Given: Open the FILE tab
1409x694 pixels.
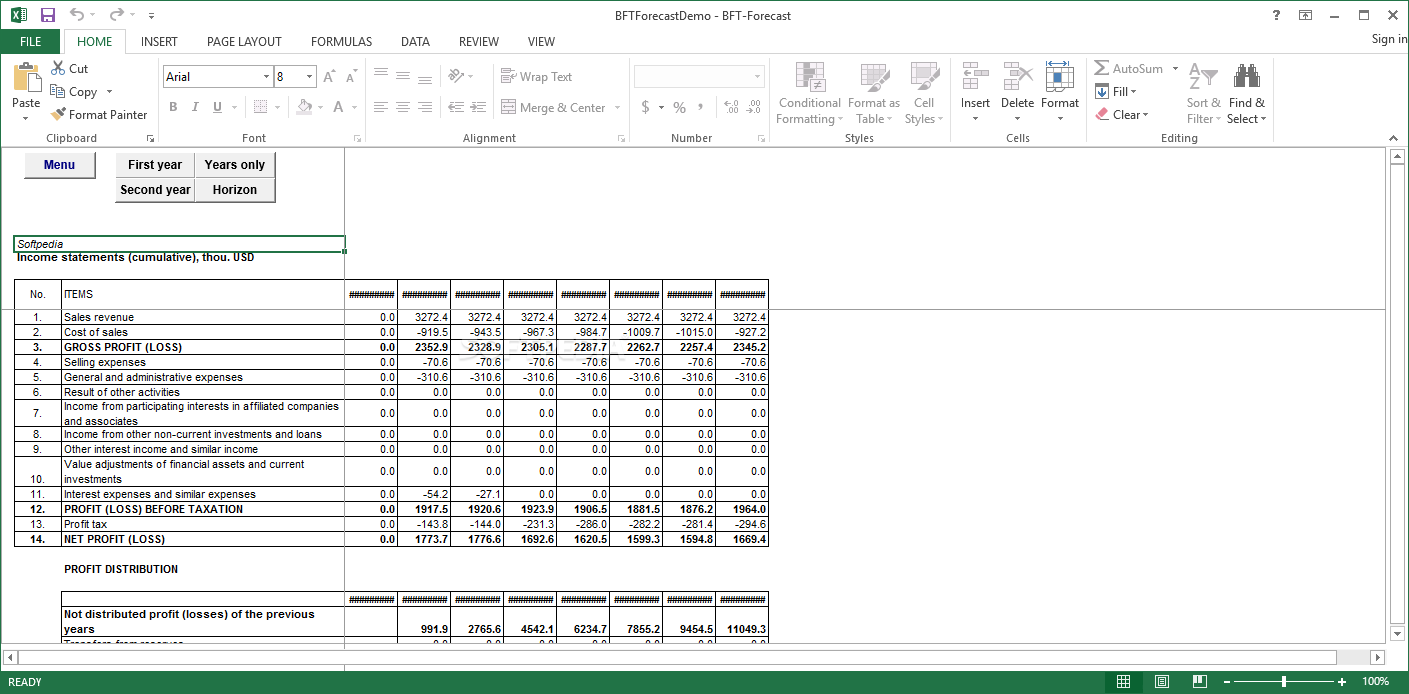Looking at the screenshot, I should [31, 41].
